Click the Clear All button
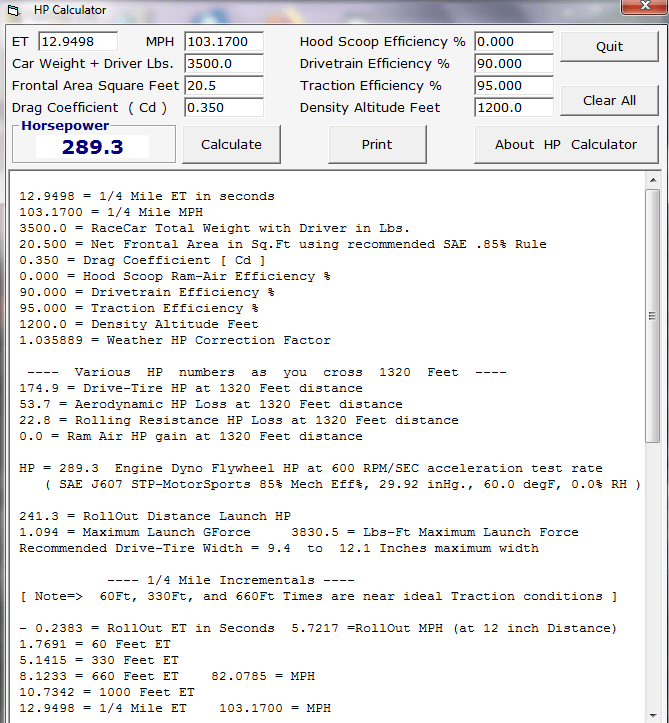The image size is (669, 723). (609, 101)
